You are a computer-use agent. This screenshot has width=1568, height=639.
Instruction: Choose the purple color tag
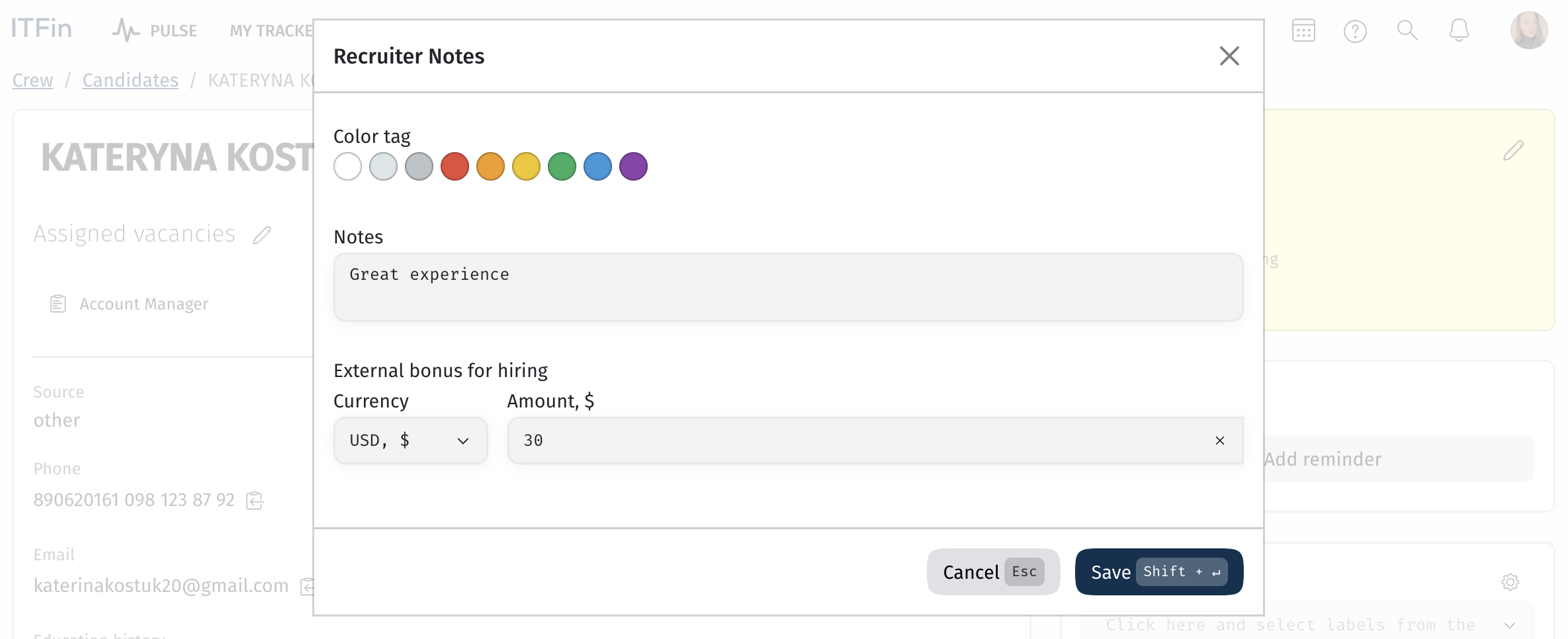click(633, 166)
